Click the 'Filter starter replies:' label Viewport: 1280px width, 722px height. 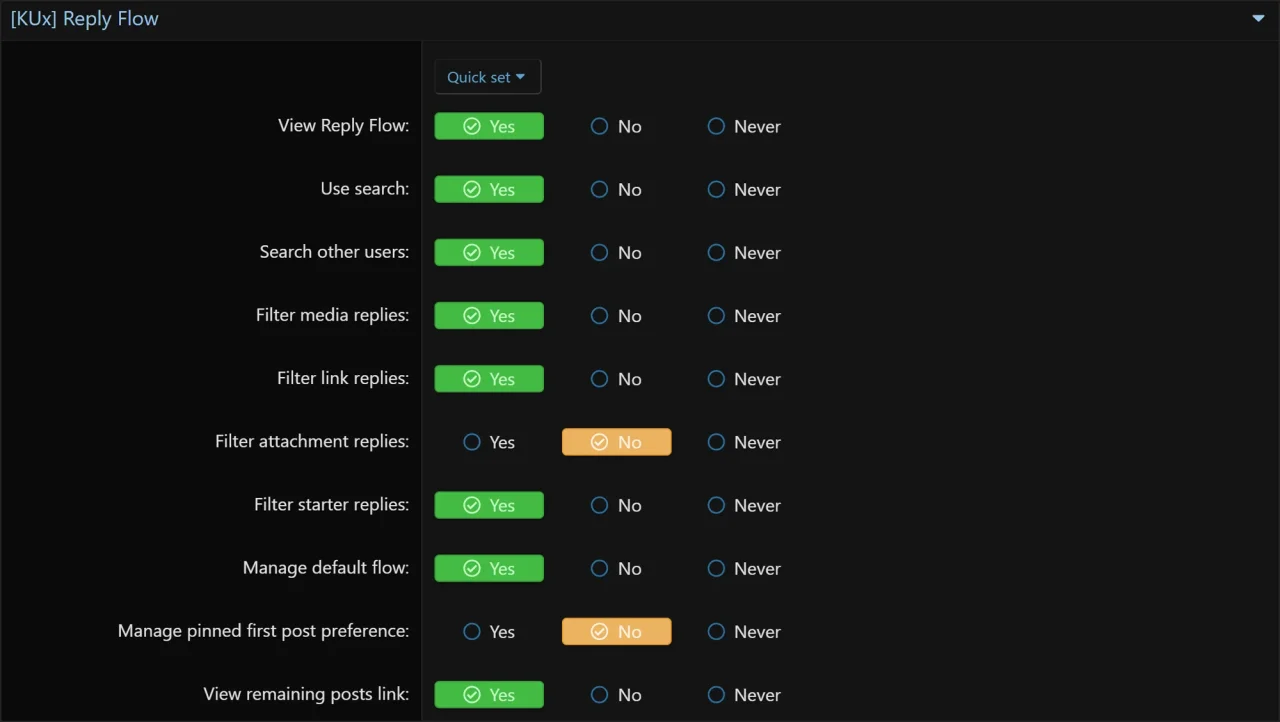coord(332,504)
